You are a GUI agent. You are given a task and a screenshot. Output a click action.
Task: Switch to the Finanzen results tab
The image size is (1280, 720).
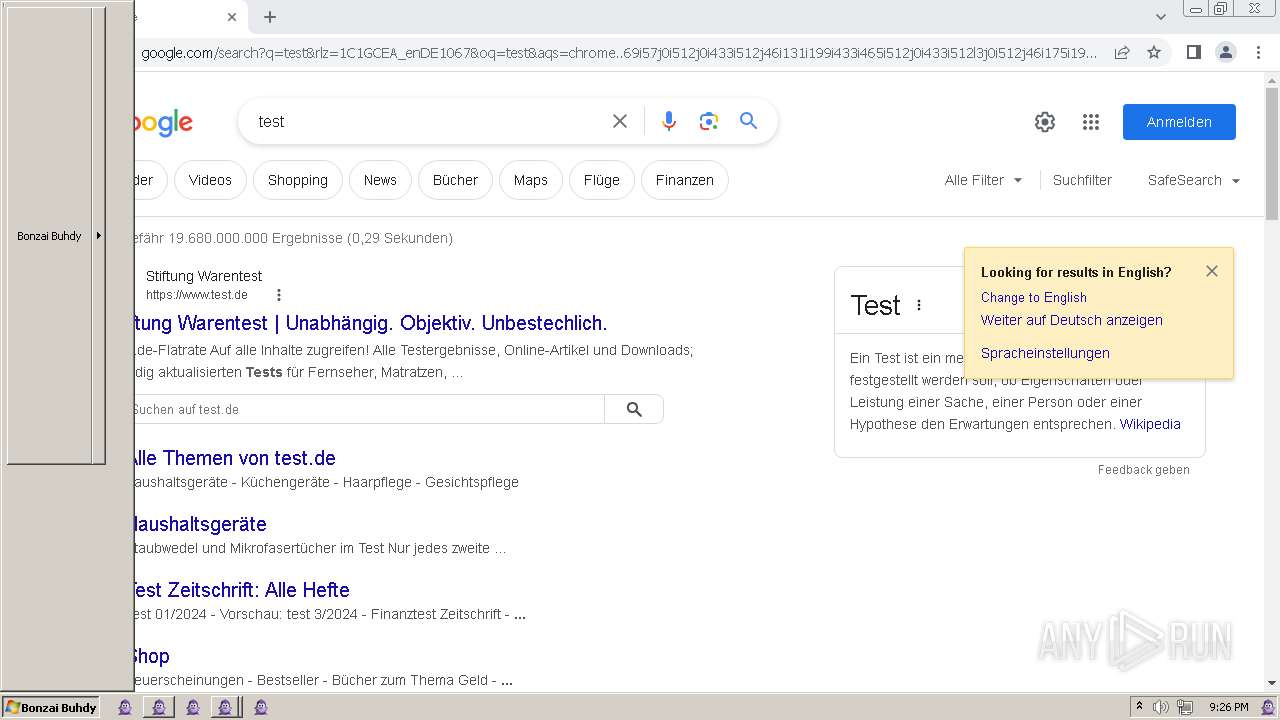(x=685, y=180)
